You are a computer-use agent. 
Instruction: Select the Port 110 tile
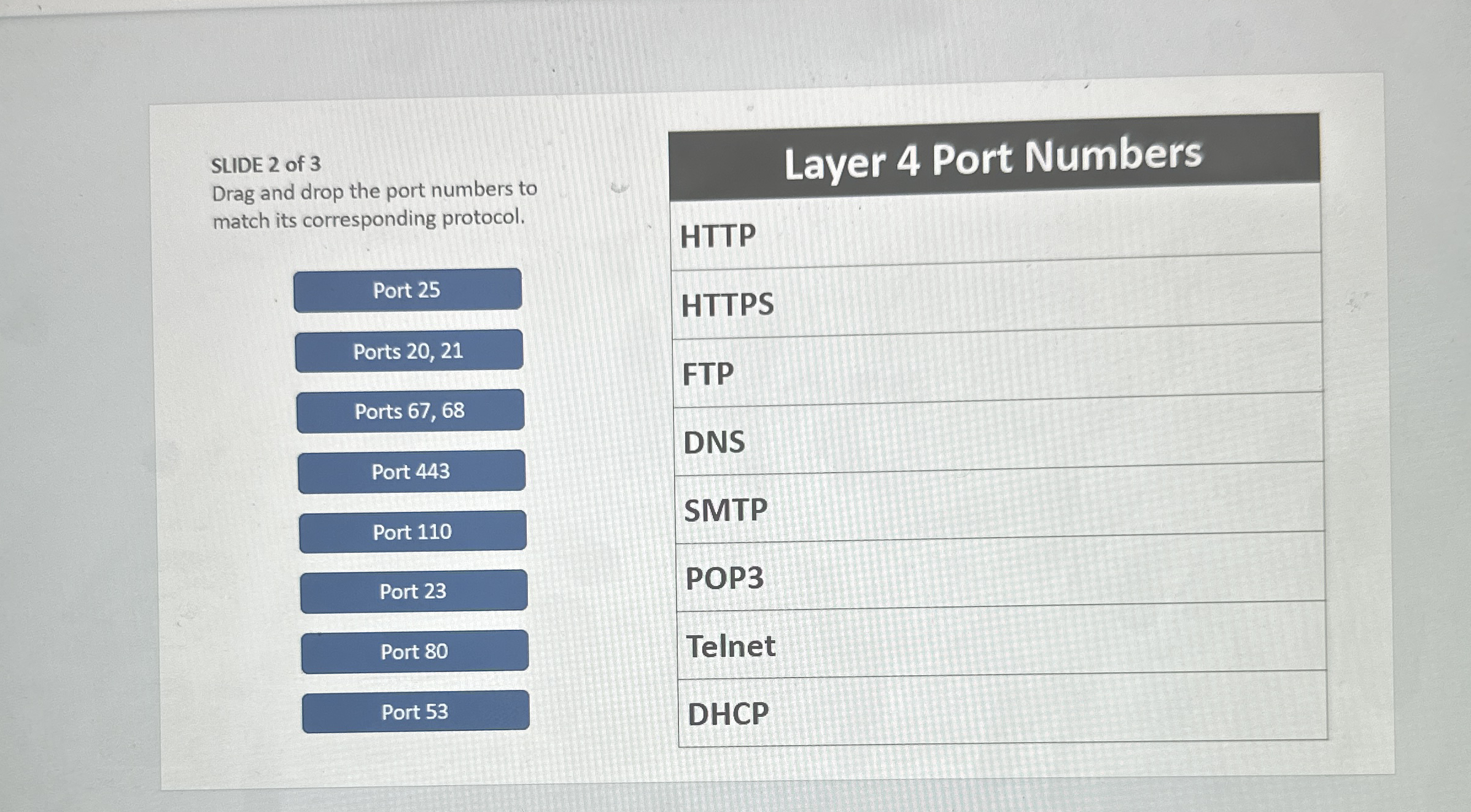[413, 532]
